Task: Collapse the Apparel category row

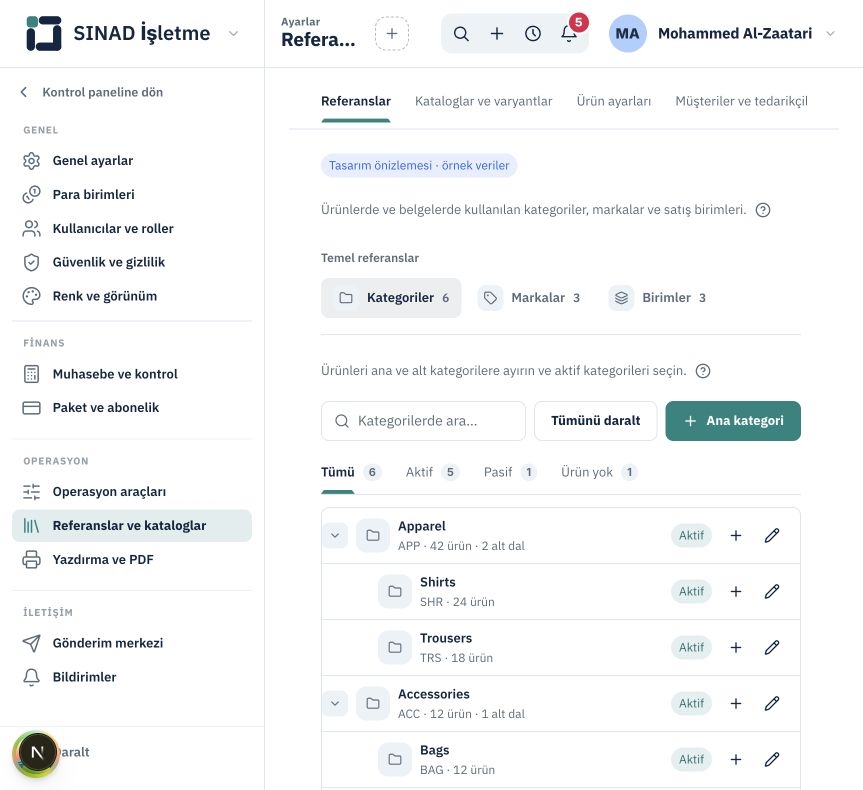Action: pos(335,535)
